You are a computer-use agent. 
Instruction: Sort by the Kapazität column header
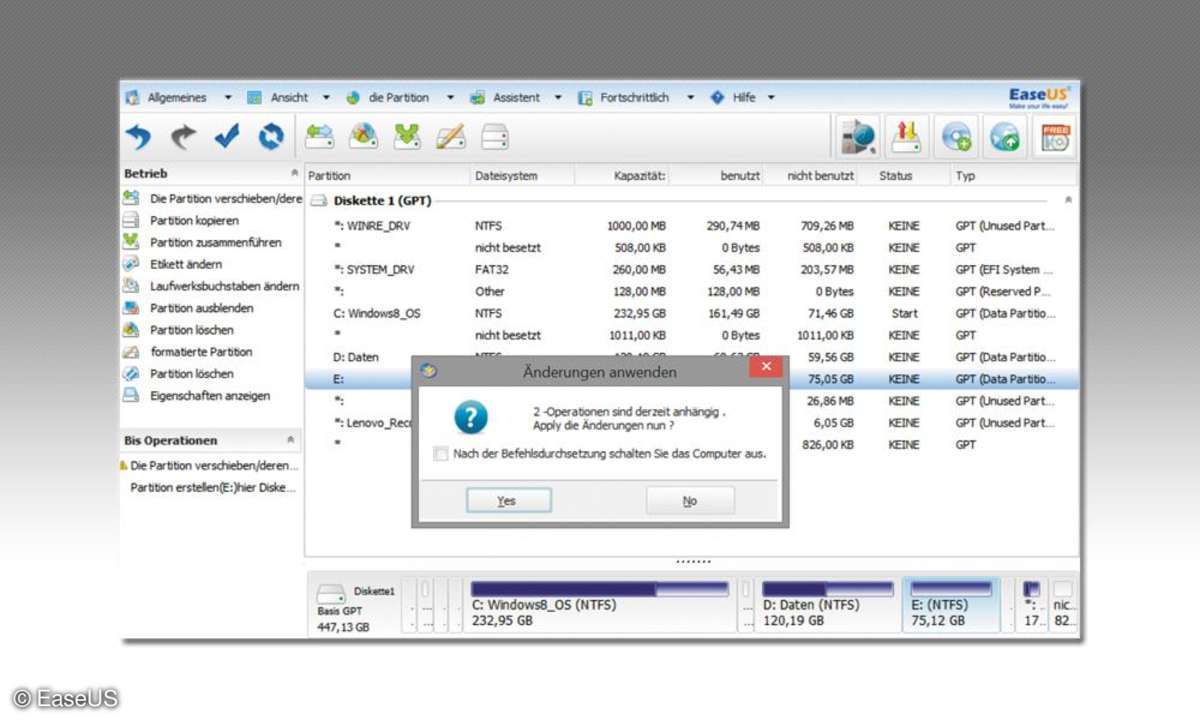621,176
